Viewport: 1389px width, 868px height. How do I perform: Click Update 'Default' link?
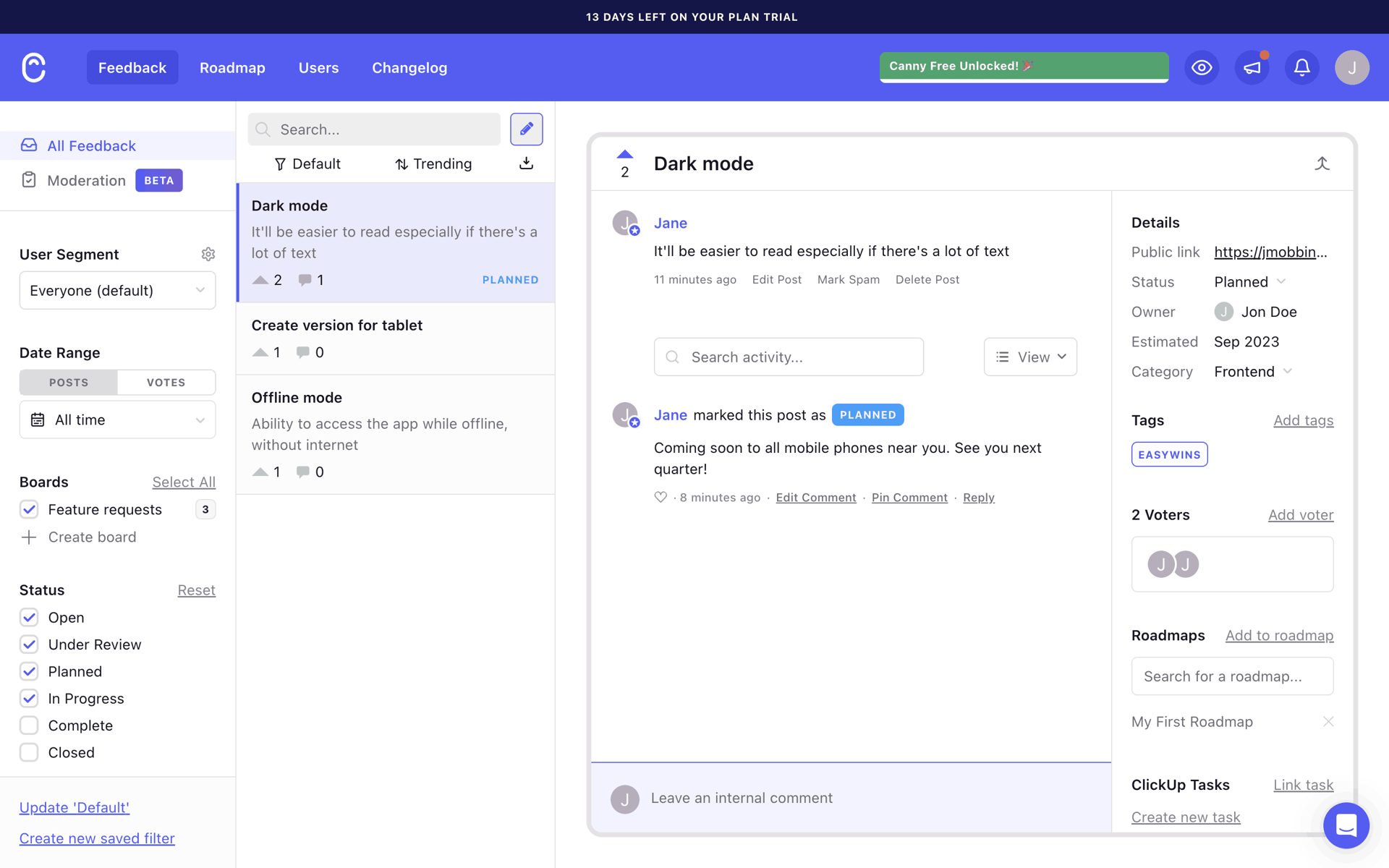(75, 807)
